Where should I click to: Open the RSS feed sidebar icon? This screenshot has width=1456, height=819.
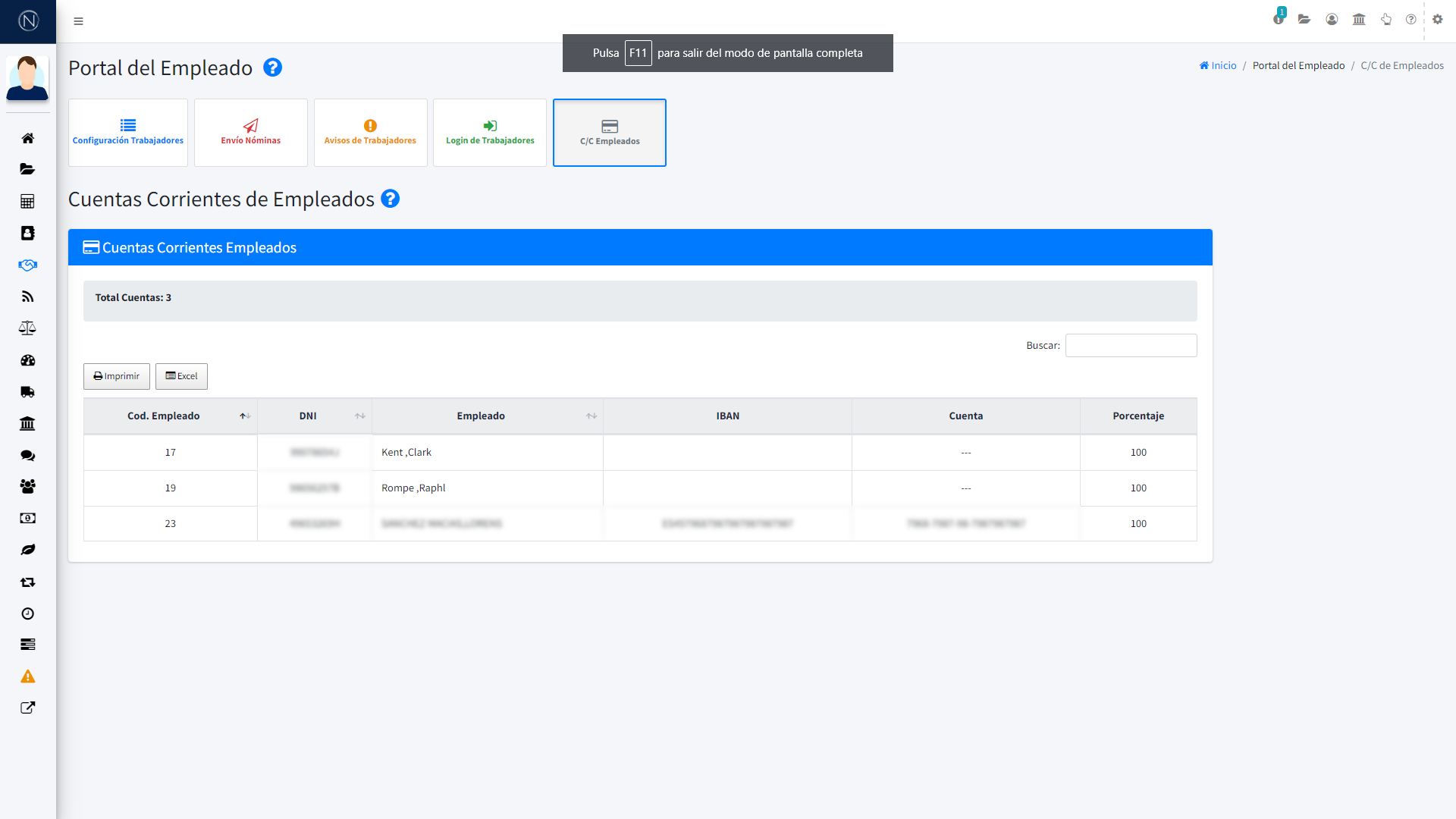28,297
